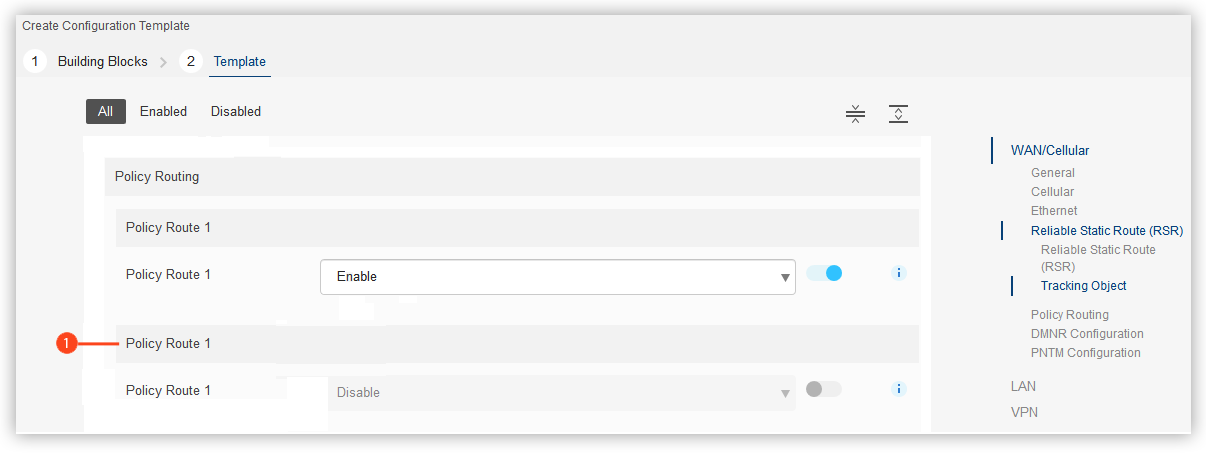Click the expand all sections icon
1206x454 pixels.
pyautogui.click(x=898, y=114)
